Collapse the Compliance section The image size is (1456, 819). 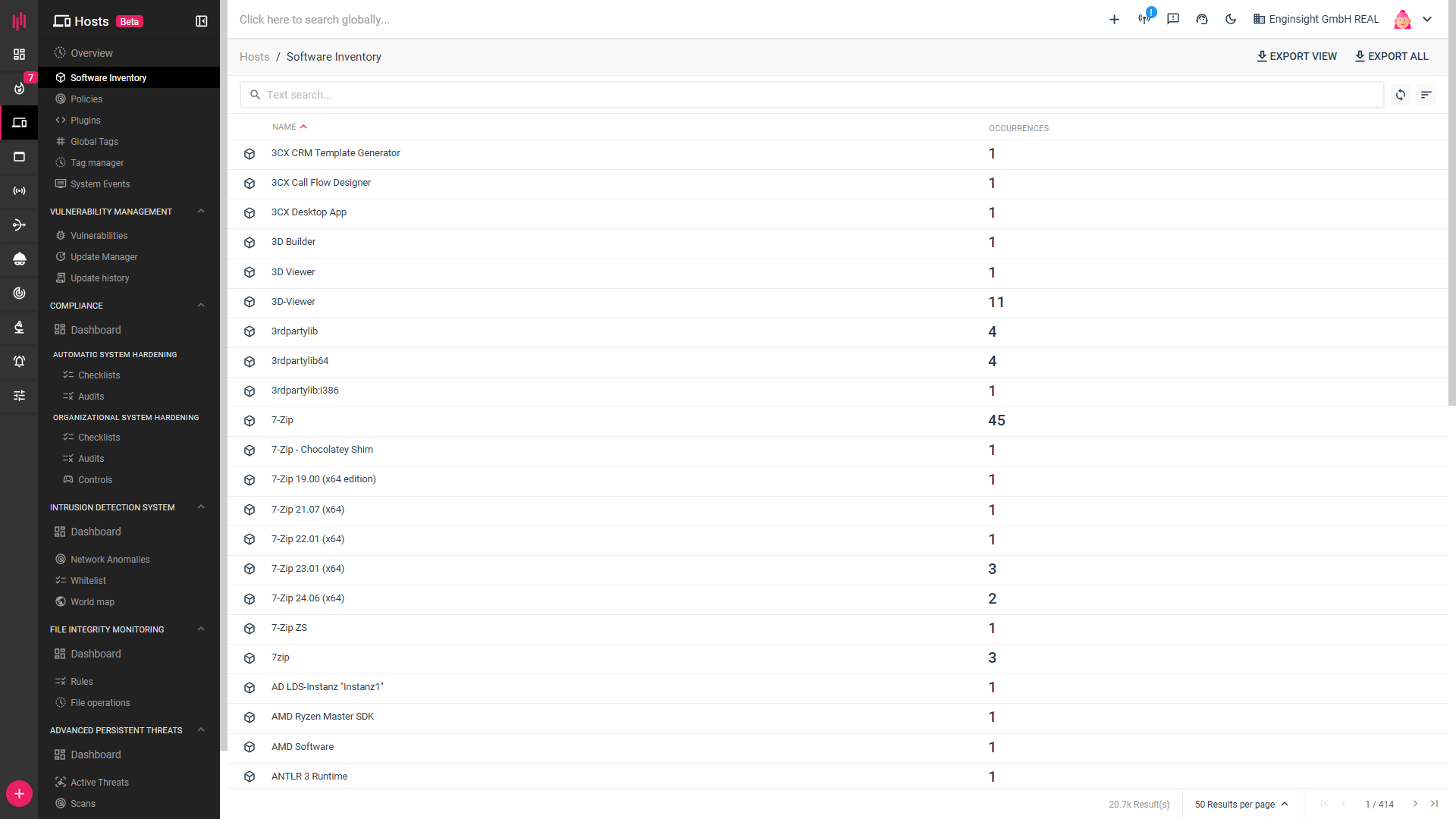click(x=201, y=306)
